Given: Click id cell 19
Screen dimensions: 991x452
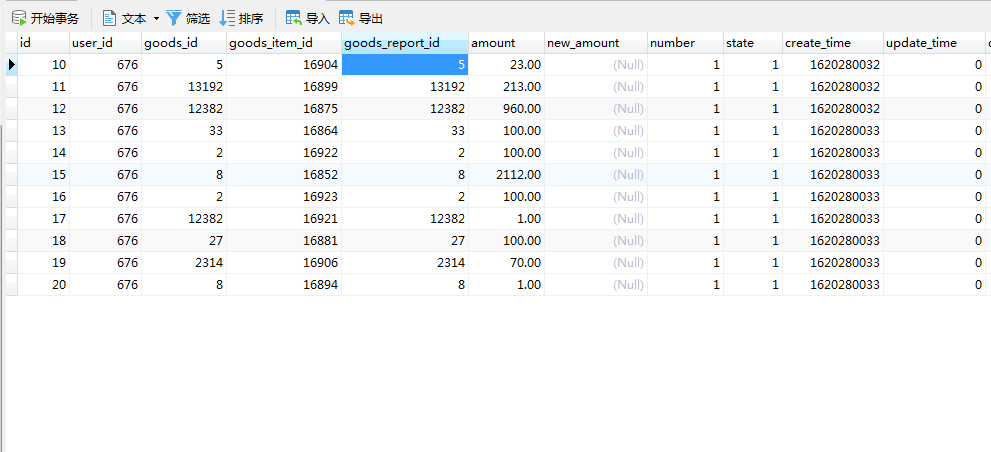Looking at the screenshot, I should click(x=44, y=262).
